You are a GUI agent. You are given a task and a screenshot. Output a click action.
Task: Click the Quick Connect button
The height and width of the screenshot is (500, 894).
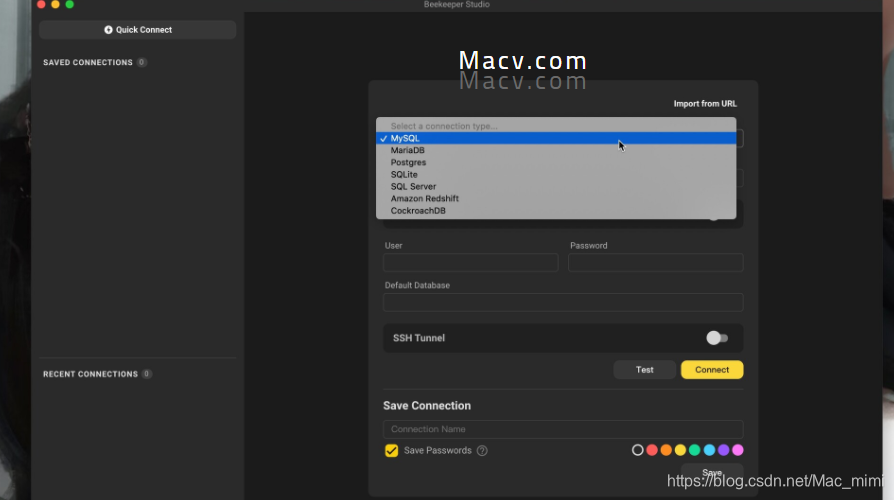[x=137, y=30]
